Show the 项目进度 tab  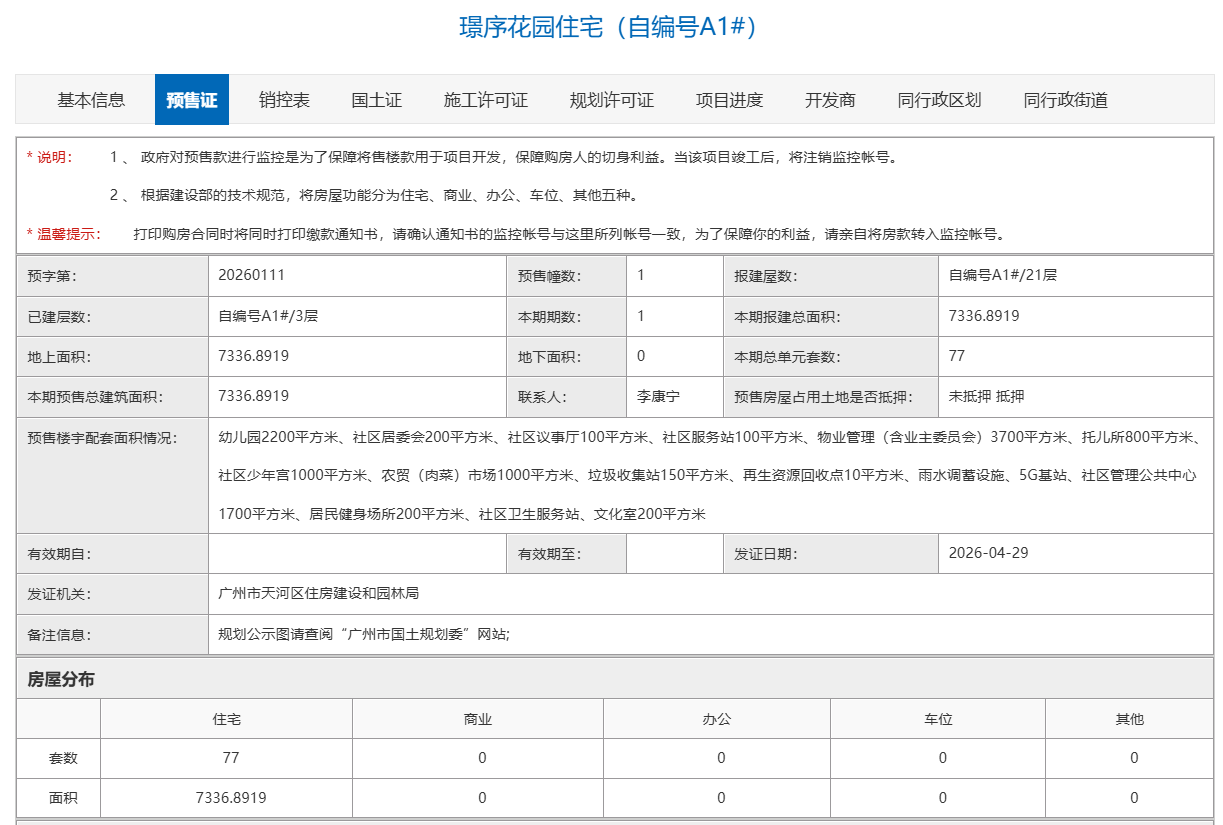(x=729, y=100)
